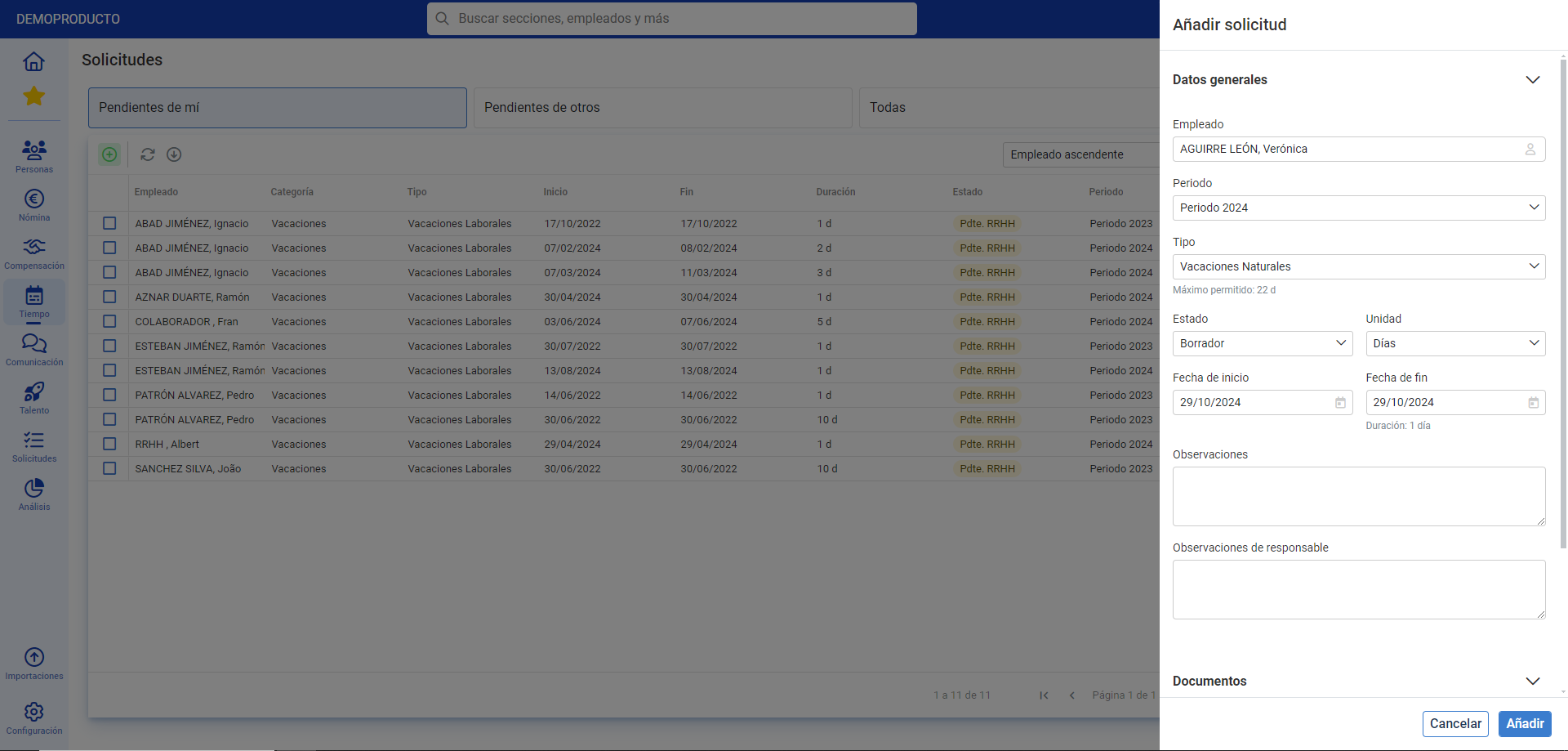The image size is (1568, 751).
Task: Open Nómina section
Action: pyautogui.click(x=33, y=204)
